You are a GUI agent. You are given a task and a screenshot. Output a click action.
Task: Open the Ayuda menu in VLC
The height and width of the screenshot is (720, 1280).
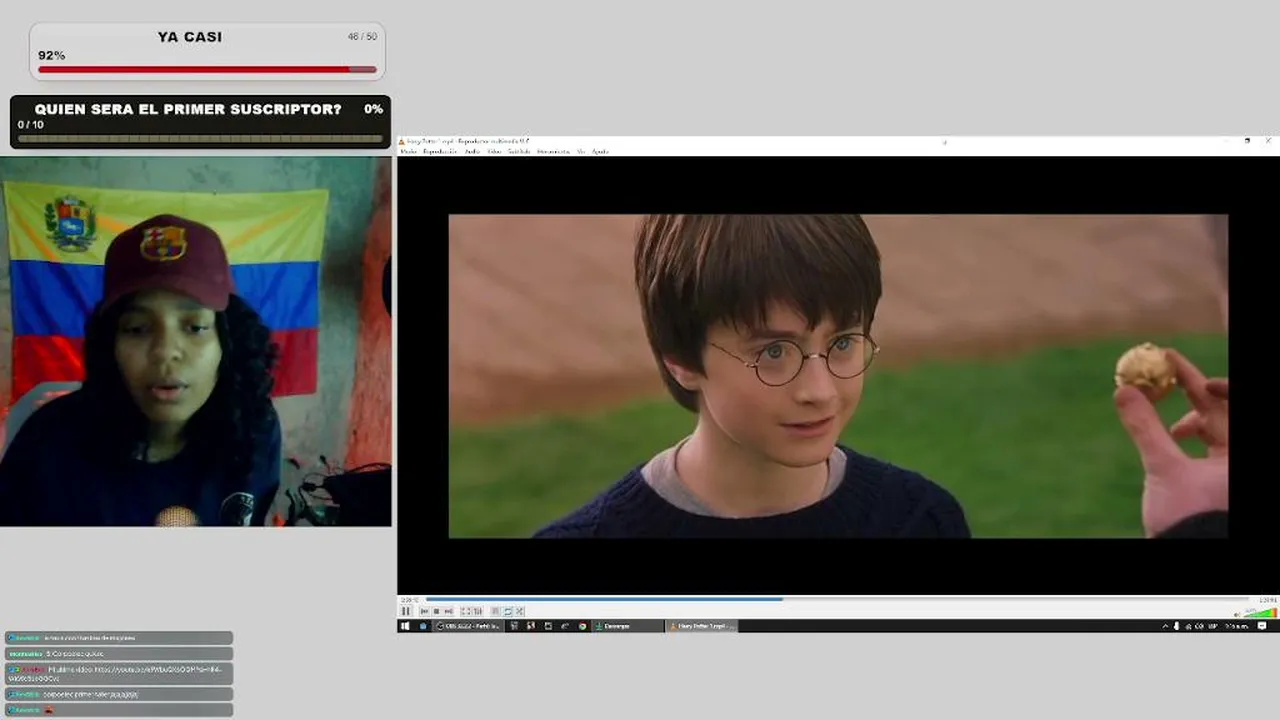[x=600, y=151]
